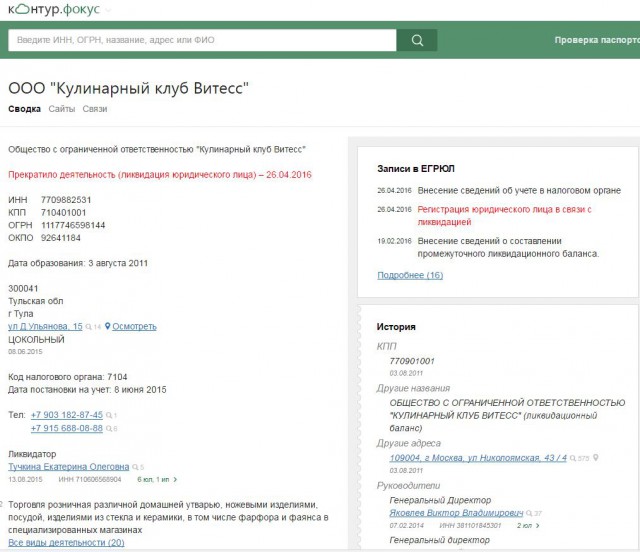640x552 pixels.
Task: Click the ИНН value 7709882531
Action: coord(66,200)
